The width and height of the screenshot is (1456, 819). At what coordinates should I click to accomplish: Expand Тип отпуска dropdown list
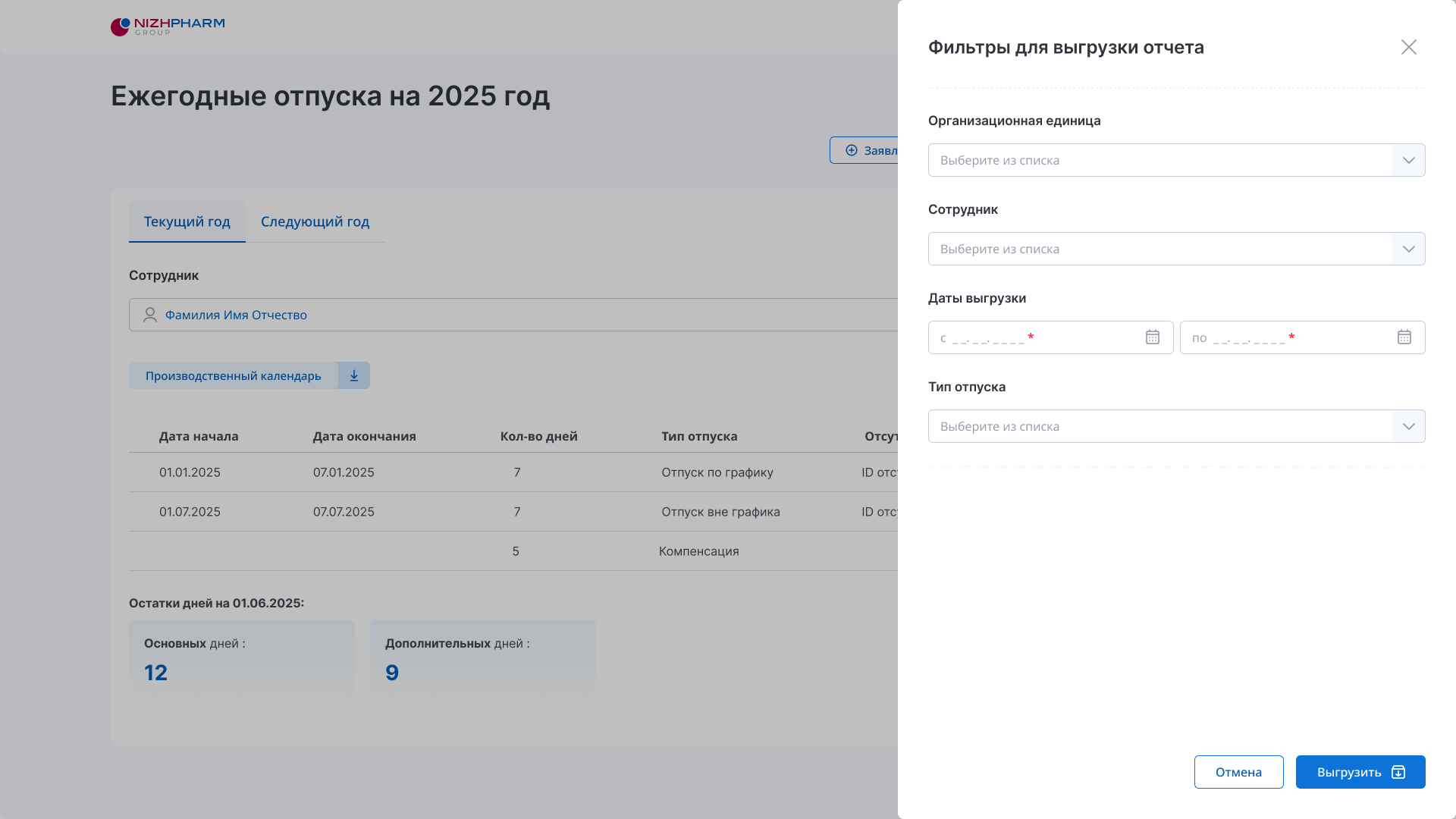[1408, 426]
